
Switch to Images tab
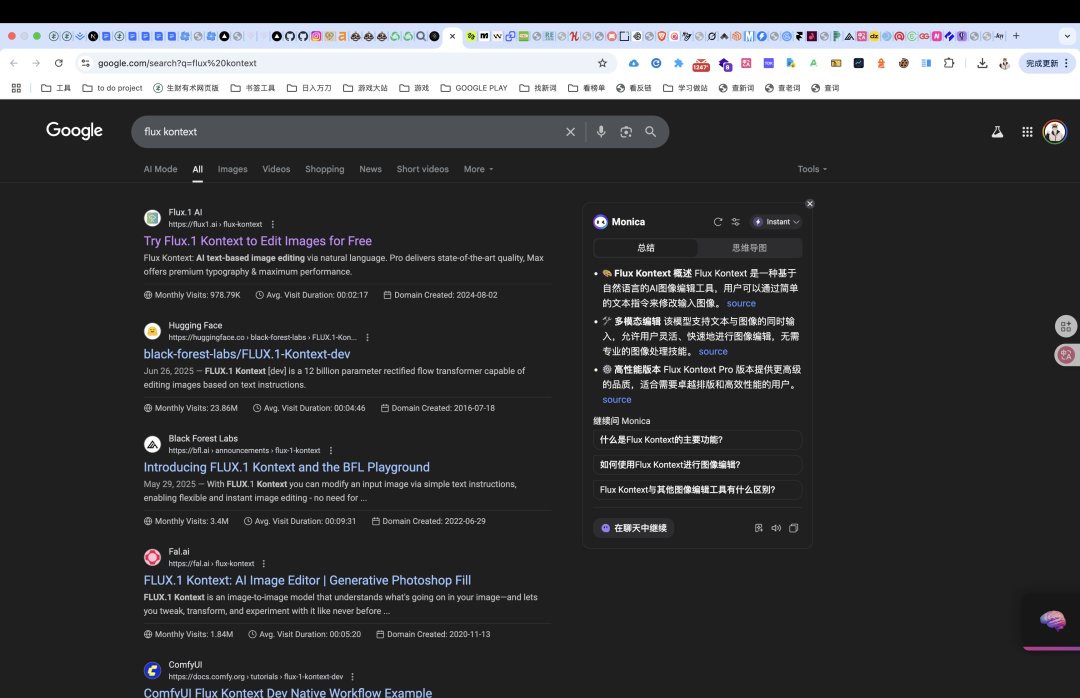[232, 169]
